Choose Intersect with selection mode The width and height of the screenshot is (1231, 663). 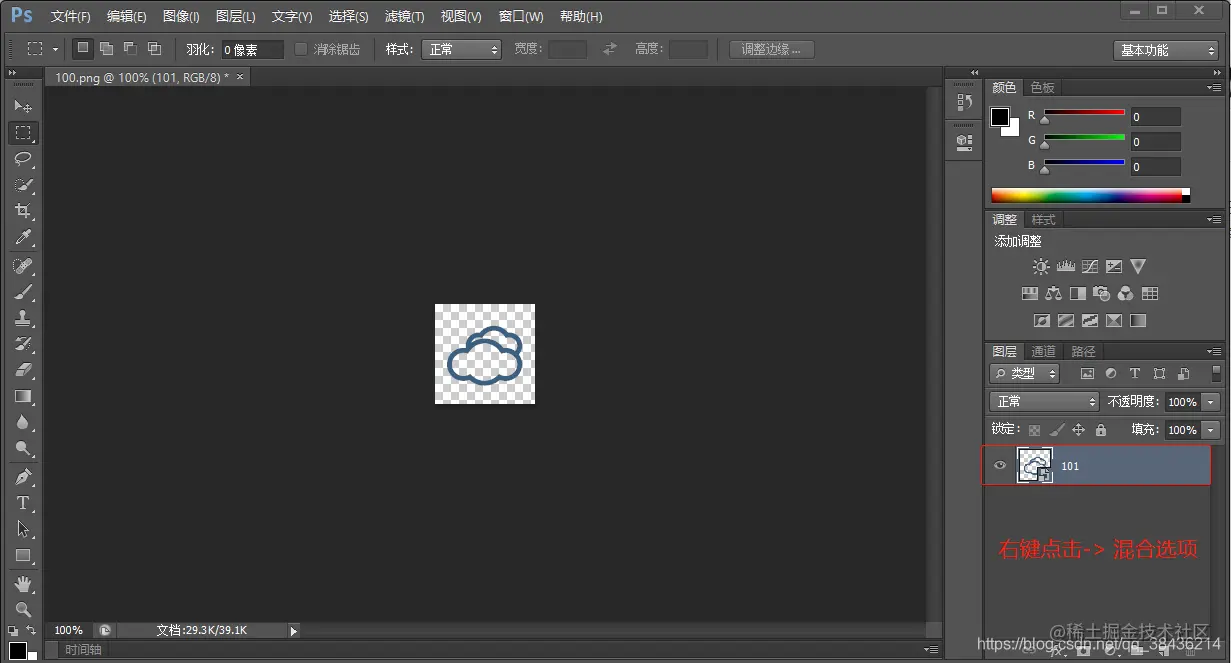[154, 48]
